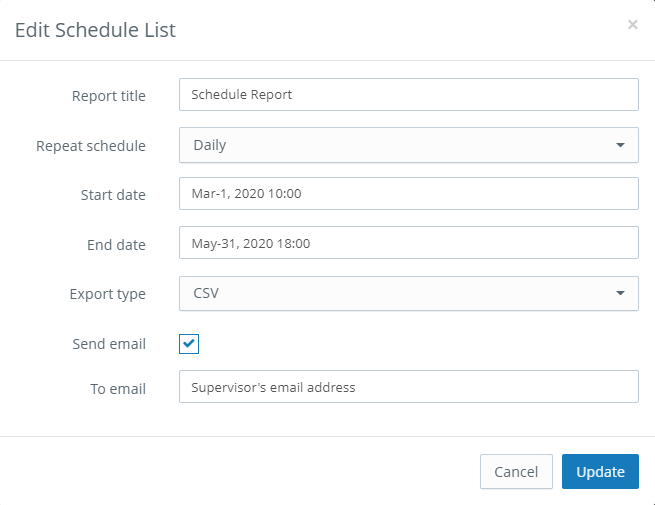Click the Report title text field
Viewport: 655px width, 505px height.
tap(409, 94)
